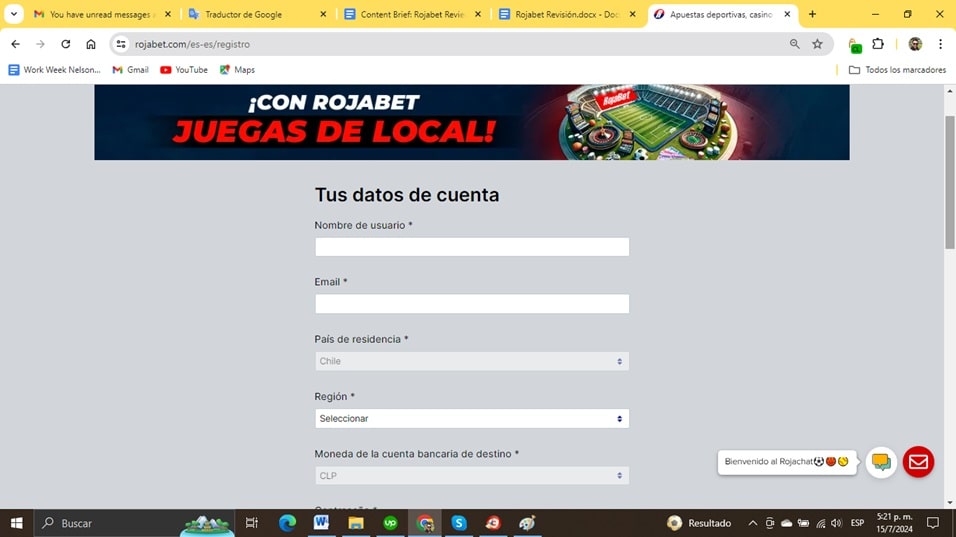Switch to the Rojabet Revisión.docx tab

pos(568,14)
